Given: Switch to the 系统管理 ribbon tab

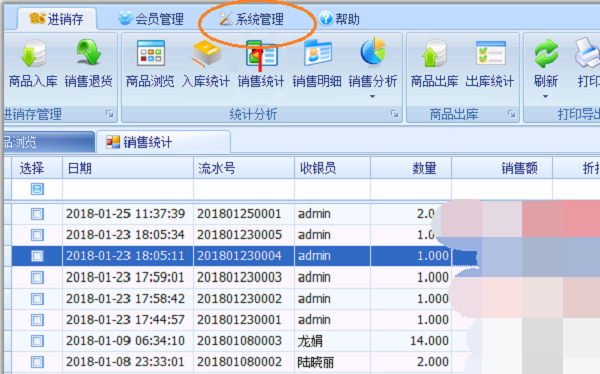Looking at the screenshot, I should tap(251, 19).
